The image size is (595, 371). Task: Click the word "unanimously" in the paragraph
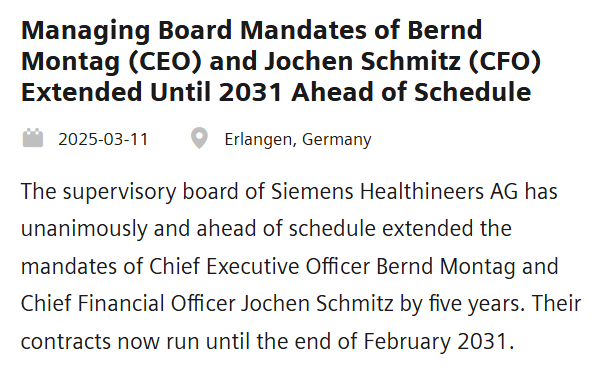tap(84, 229)
